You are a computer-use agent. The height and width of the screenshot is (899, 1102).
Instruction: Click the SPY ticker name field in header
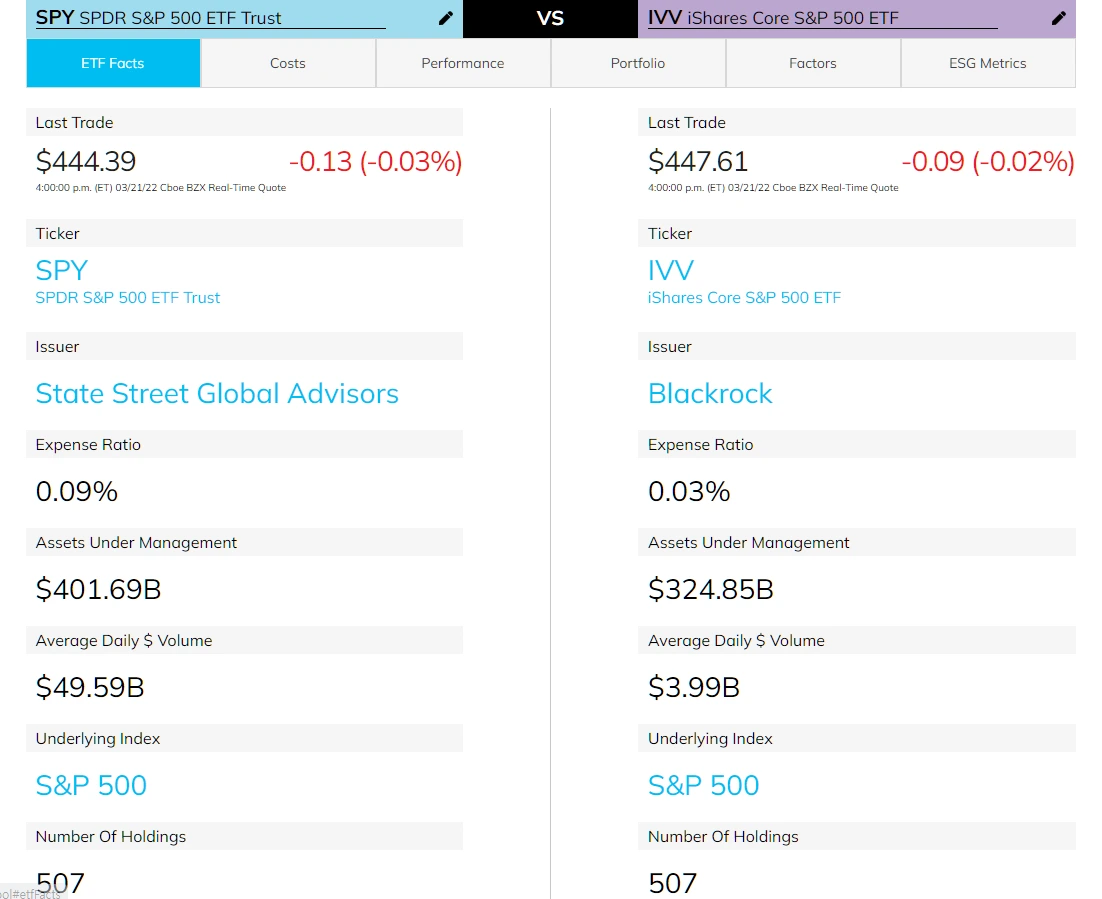coord(210,18)
